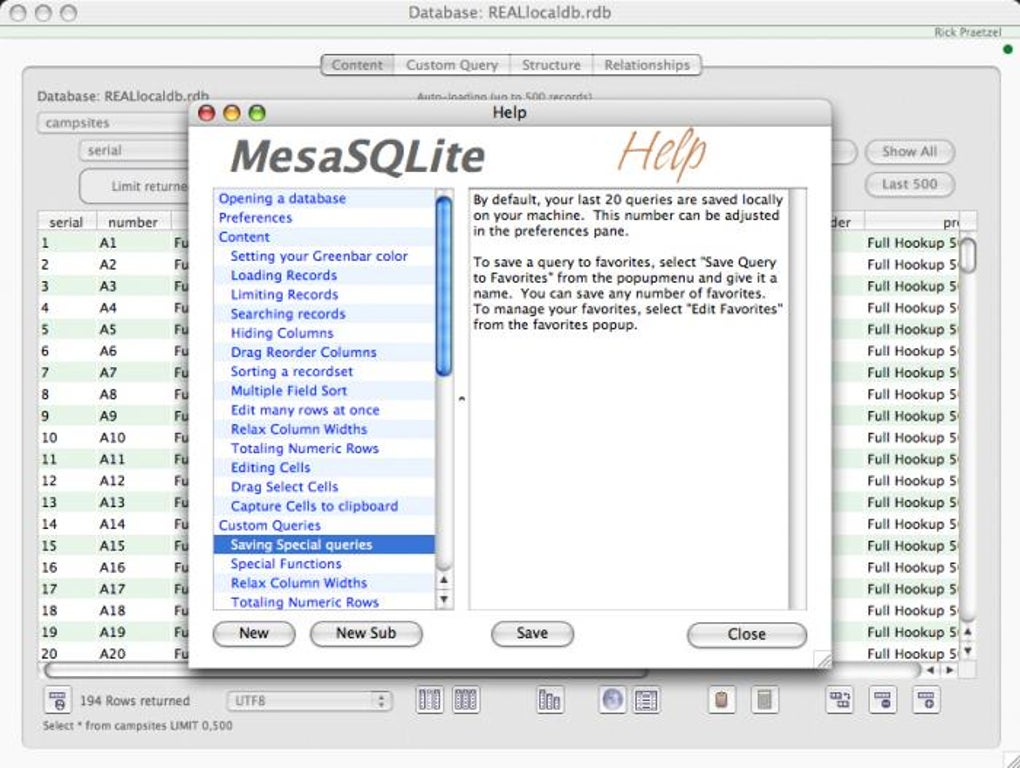Click the table horizontal scroll right arrow
The width and height of the screenshot is (1020, 768).
[x=950, y=670]
